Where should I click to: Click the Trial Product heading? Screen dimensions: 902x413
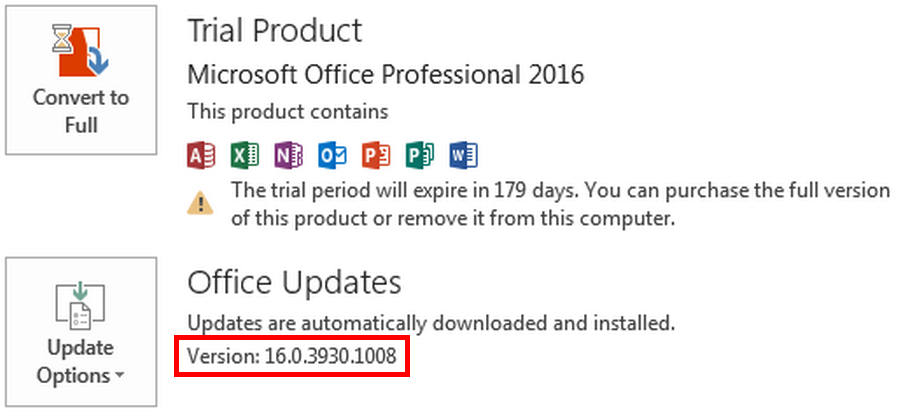(x=275, y=30)
